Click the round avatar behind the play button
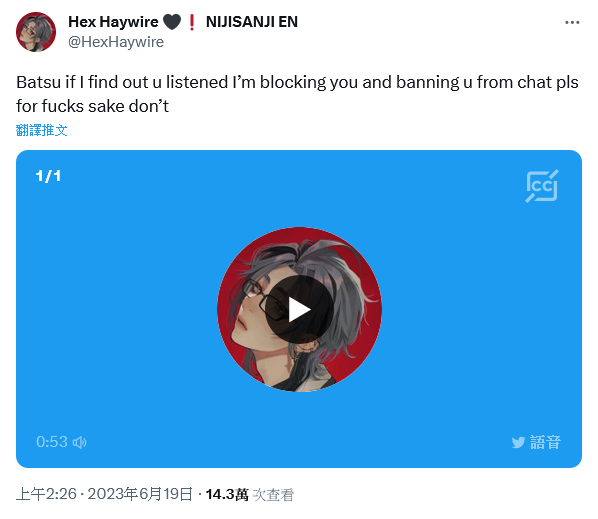598x519 pixels. pyautogui.click(x=299, y=309)
